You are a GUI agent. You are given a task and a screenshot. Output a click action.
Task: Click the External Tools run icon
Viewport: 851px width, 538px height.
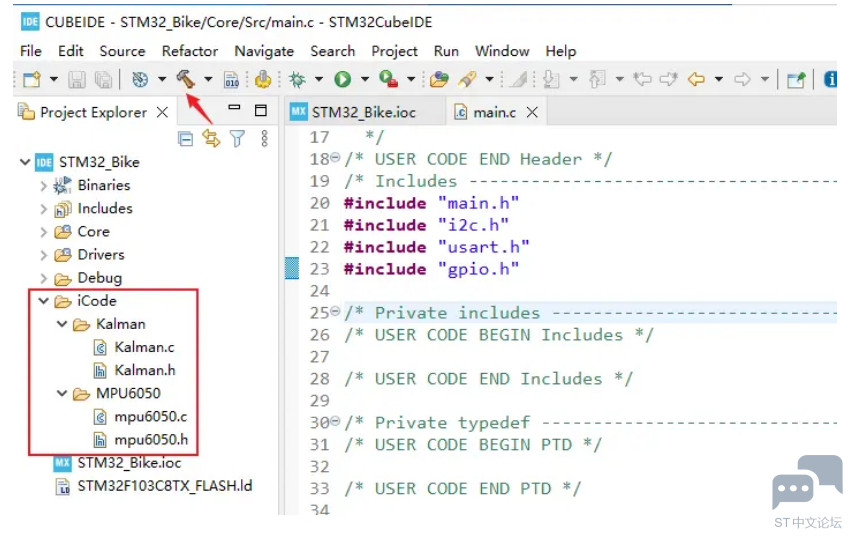tap(389, 79)
